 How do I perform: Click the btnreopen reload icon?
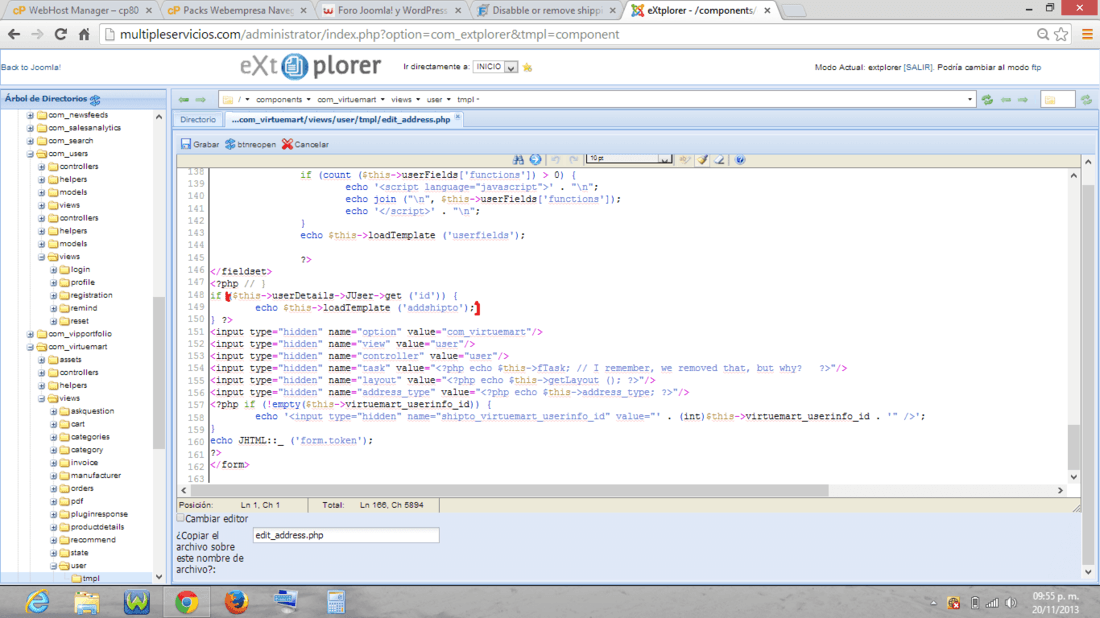point(230,144)
